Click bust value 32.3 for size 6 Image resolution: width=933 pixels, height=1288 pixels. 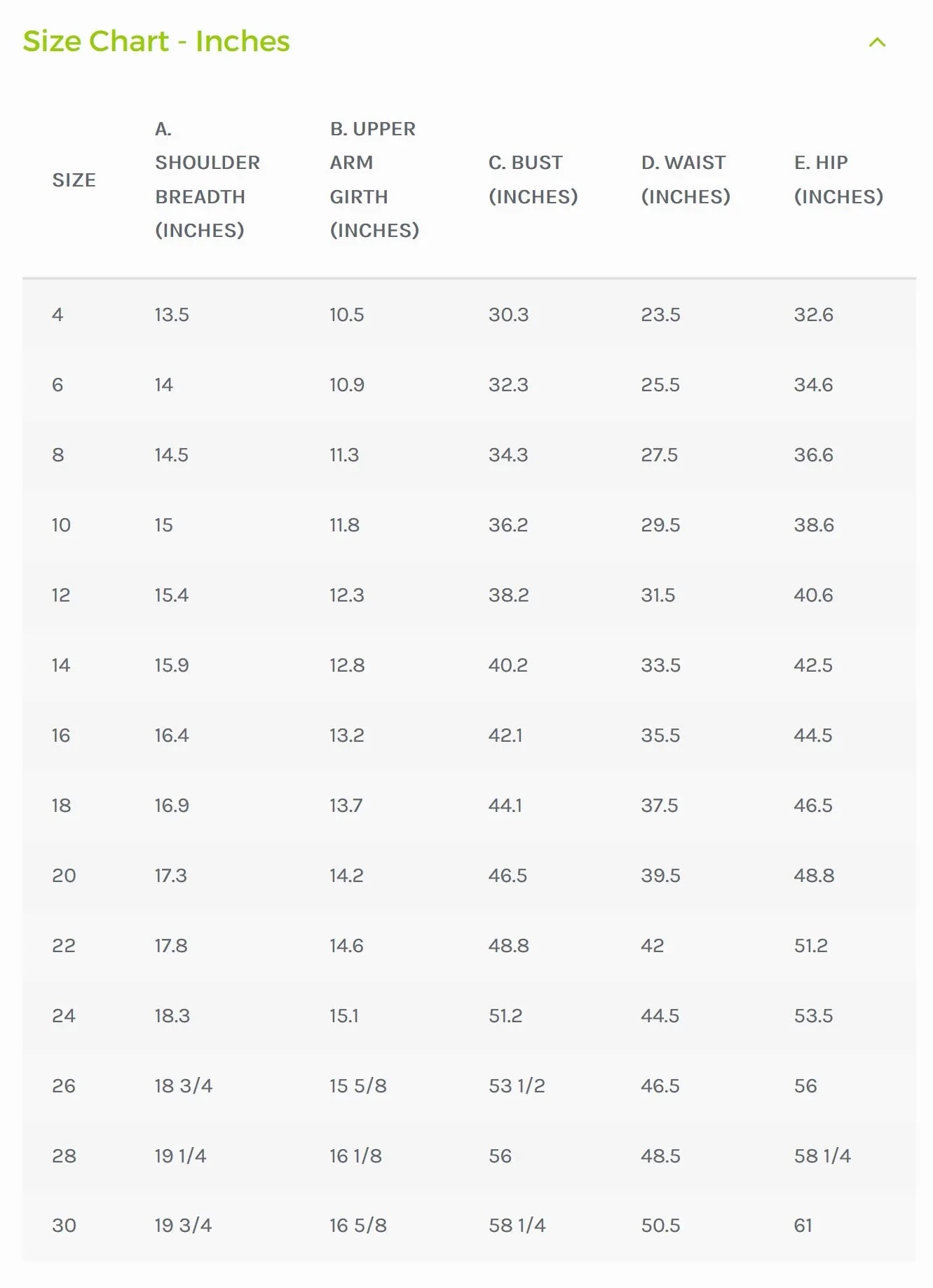point(508,385)
